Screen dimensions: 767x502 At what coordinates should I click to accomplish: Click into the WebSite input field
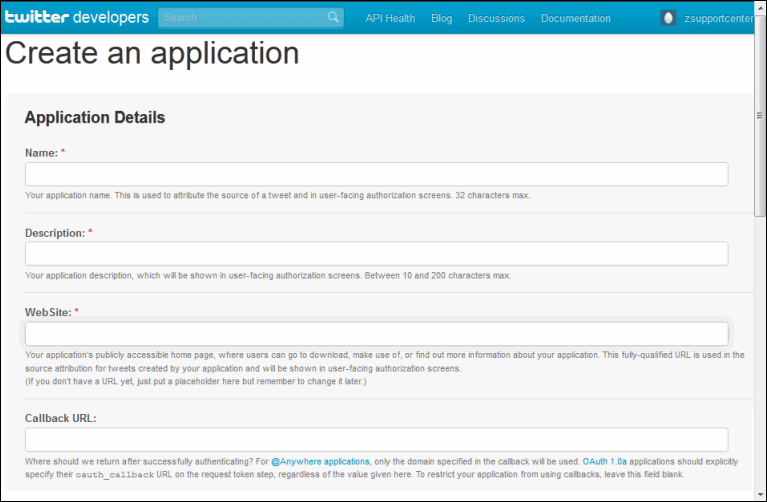pos(377,334)
